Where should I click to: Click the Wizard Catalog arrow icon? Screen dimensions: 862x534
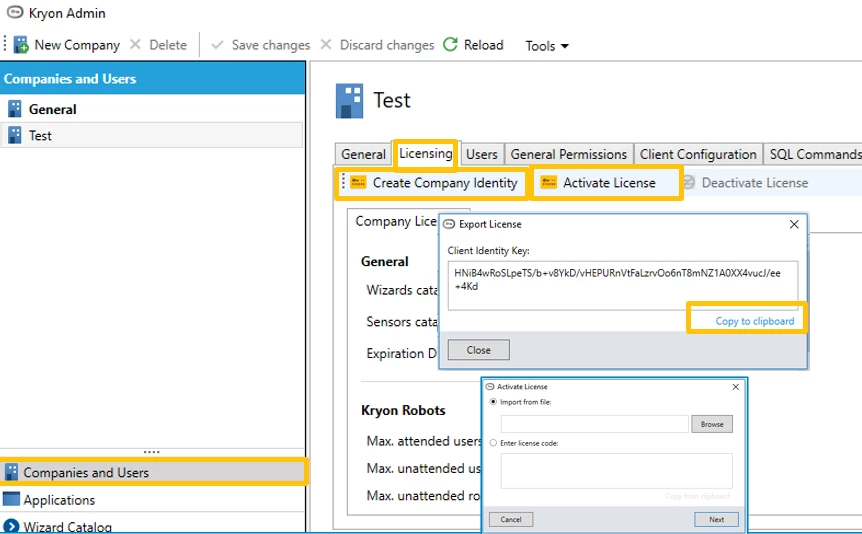11,526
